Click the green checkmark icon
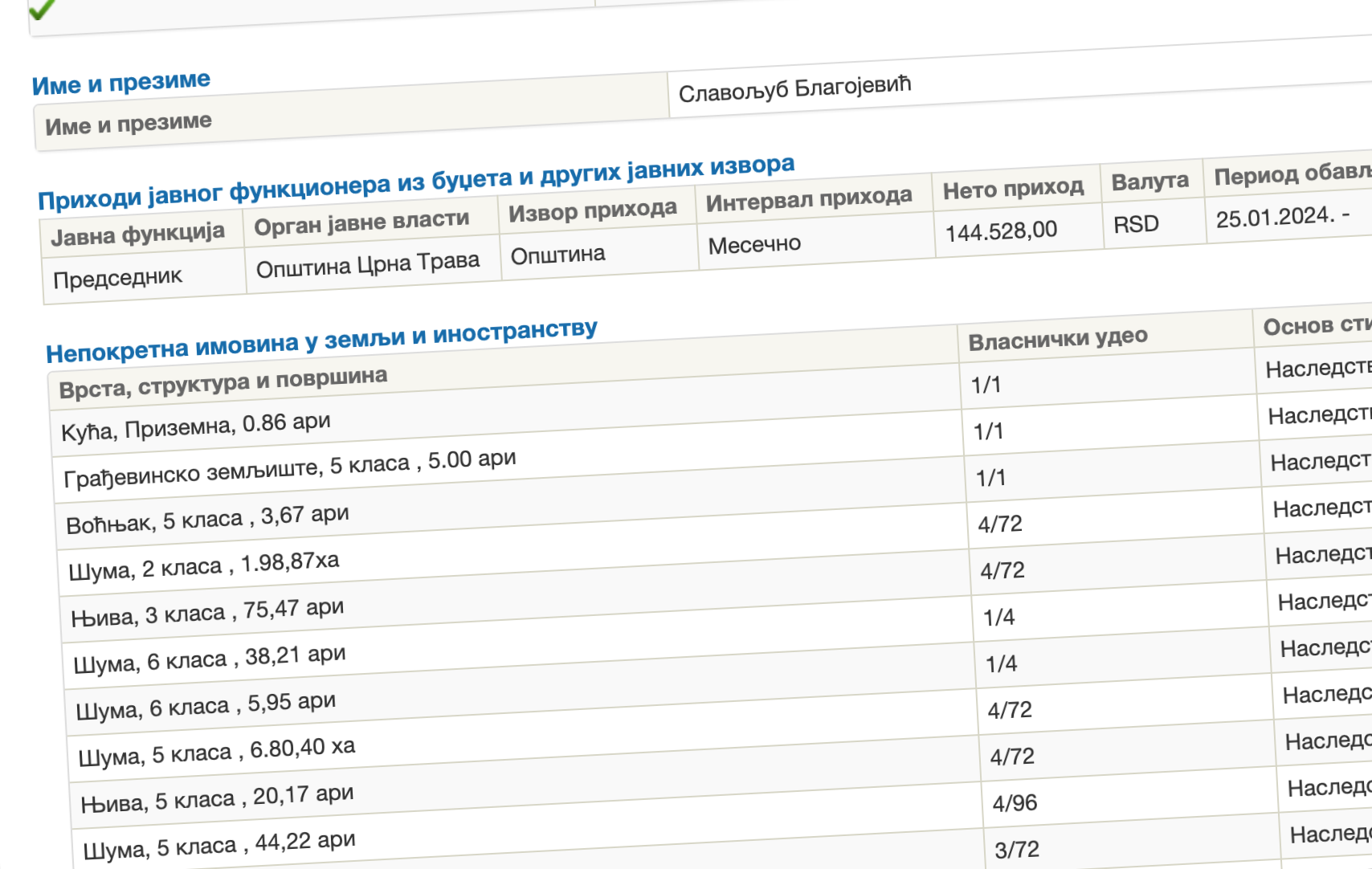 tap(42, 9)
